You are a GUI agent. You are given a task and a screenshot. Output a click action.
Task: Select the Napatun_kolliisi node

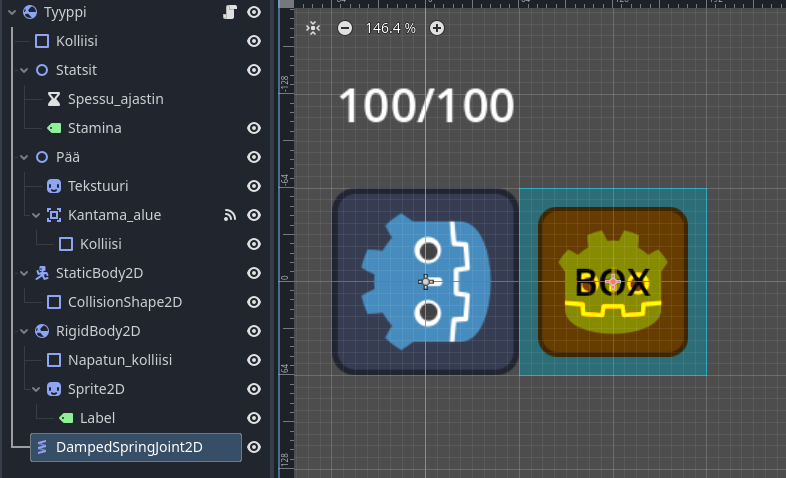coord(116,360)
